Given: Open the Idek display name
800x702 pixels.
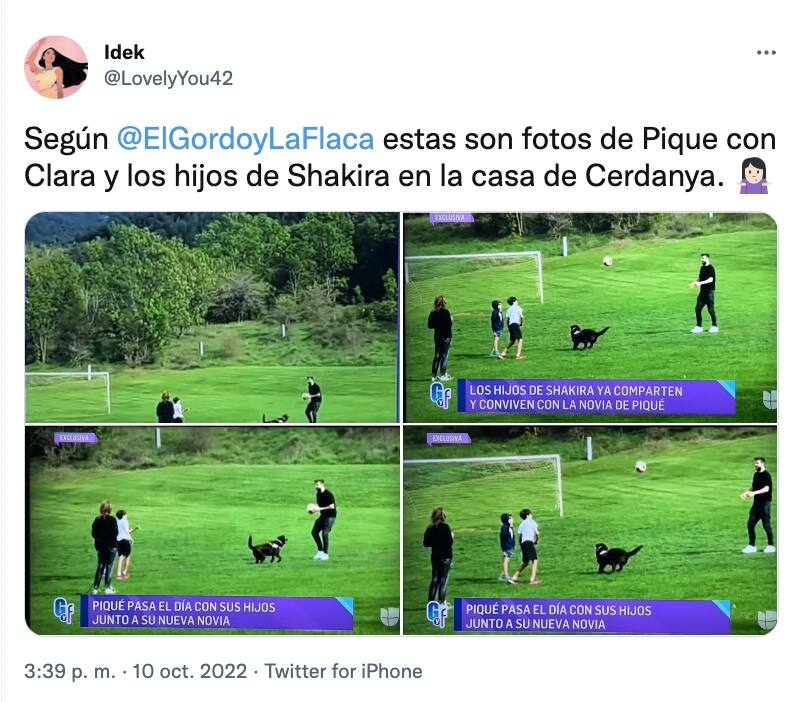Looking at the screenshot, I should pos(124,52).
